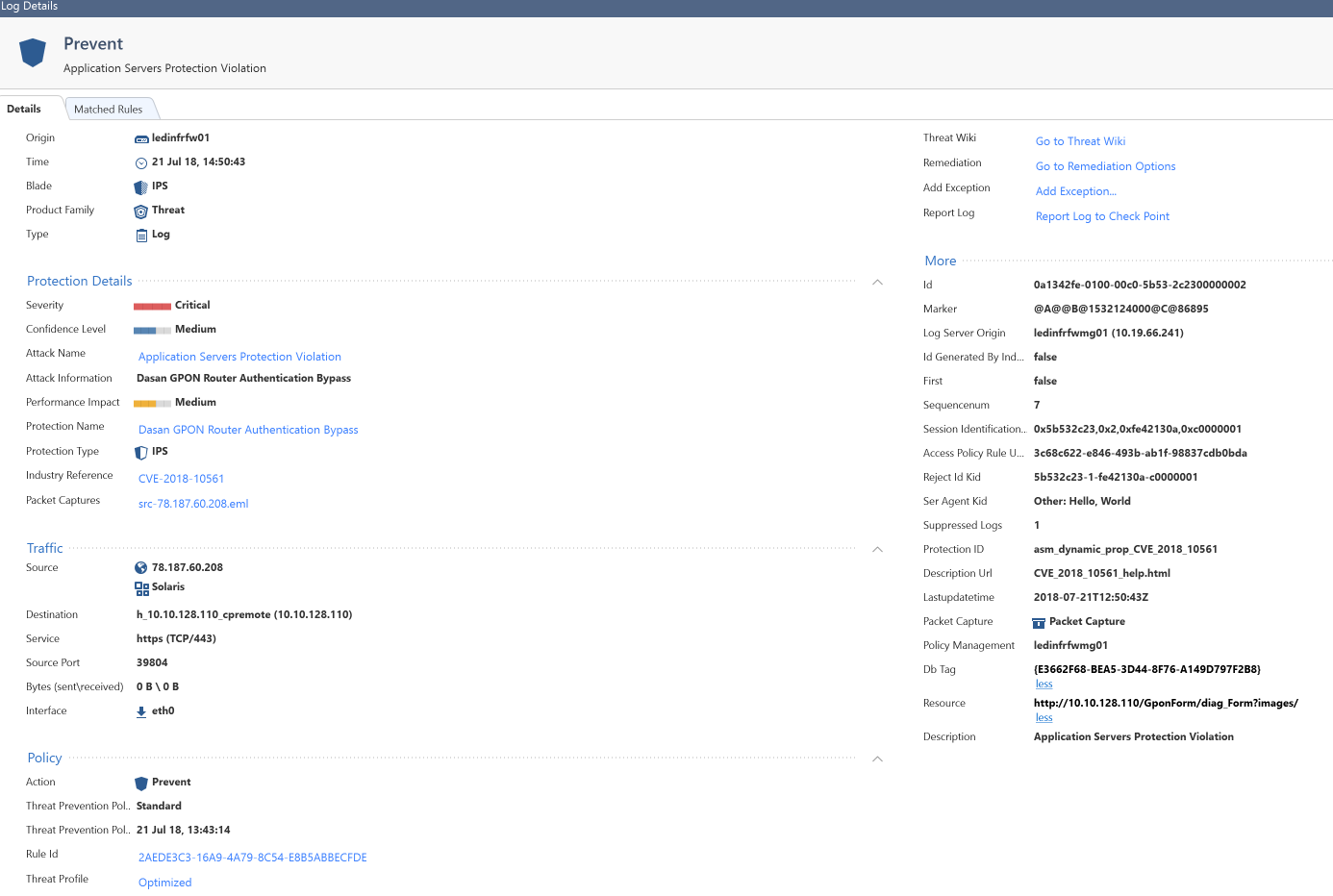Select the Resource URL GponForm/diag_Form value
This screenshot has height=896, width=1333.
point(1166,703)
